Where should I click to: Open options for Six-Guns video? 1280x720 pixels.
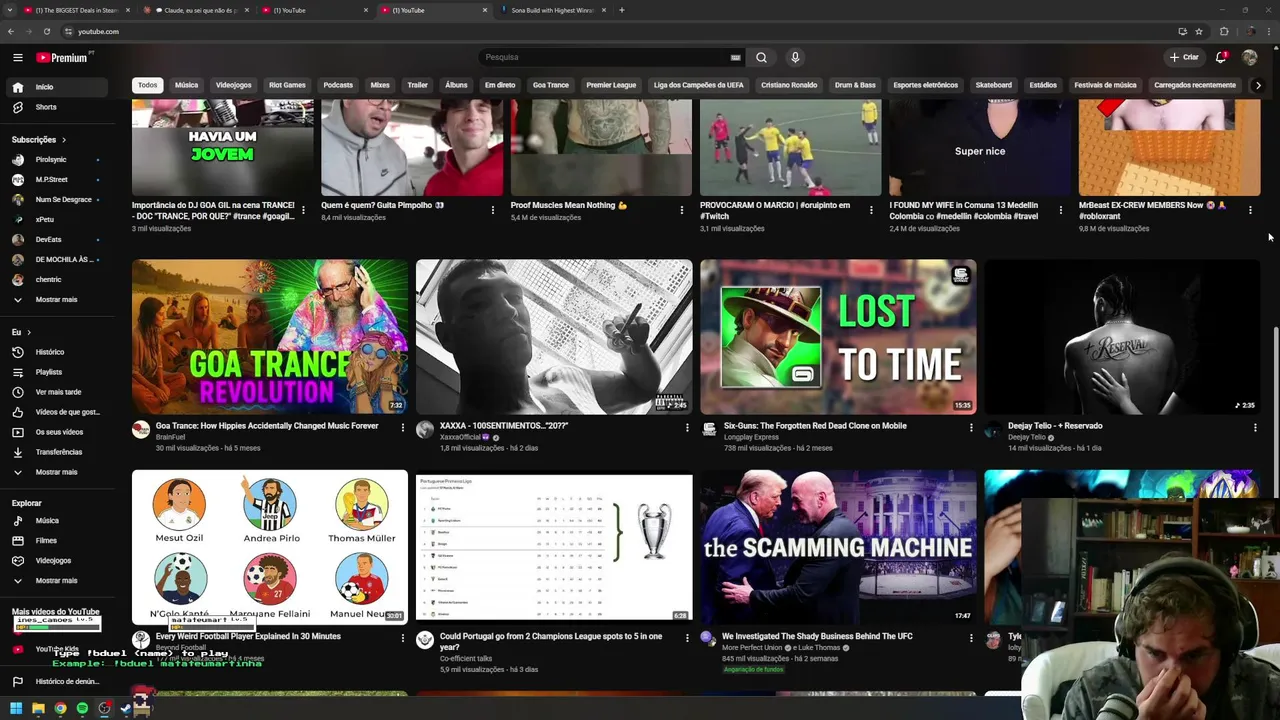(971, 428)
